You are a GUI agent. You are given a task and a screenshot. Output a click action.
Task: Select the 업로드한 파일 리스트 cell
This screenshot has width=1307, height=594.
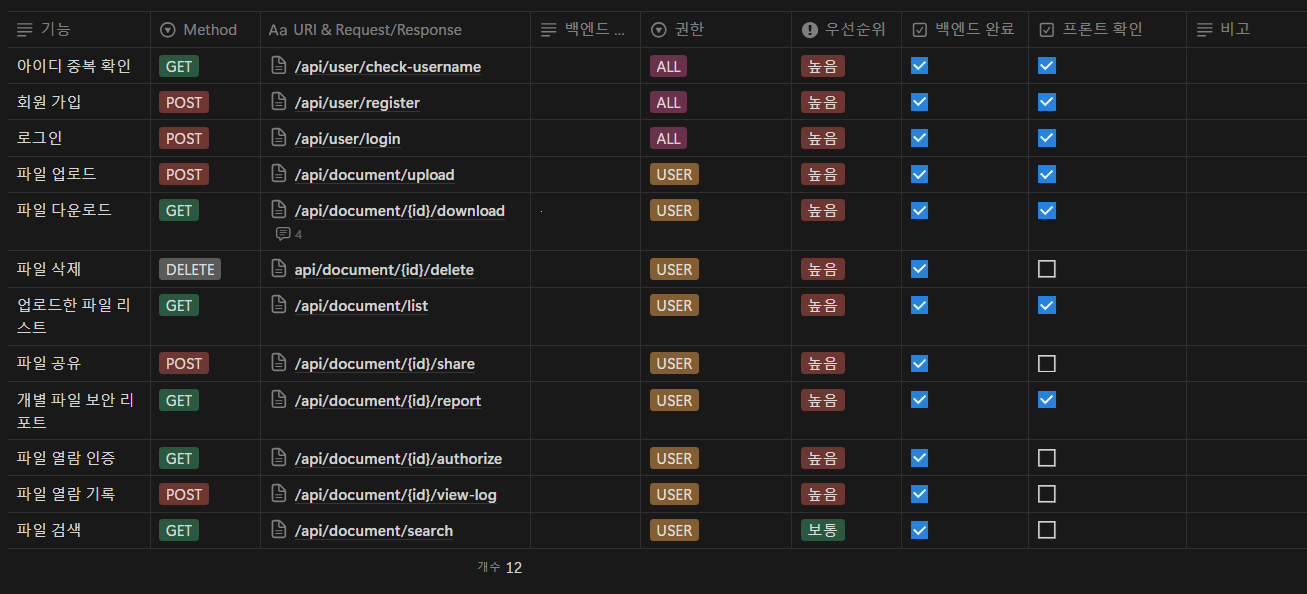[79, 316]
